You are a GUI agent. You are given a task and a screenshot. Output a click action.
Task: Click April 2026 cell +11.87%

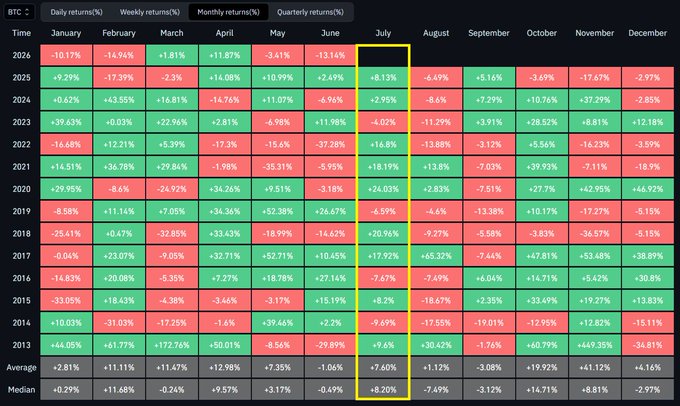[225, 55]
